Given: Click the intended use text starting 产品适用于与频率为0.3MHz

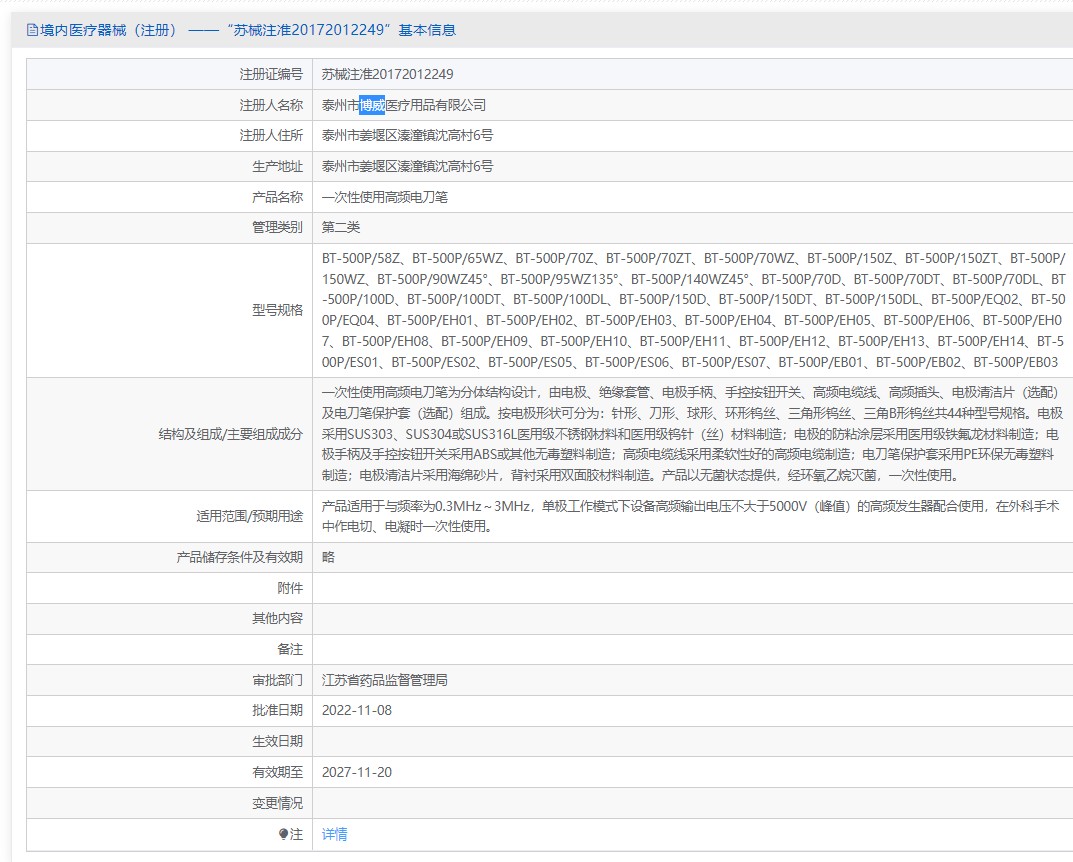Looking at the screenshot, I should [690, 516].
